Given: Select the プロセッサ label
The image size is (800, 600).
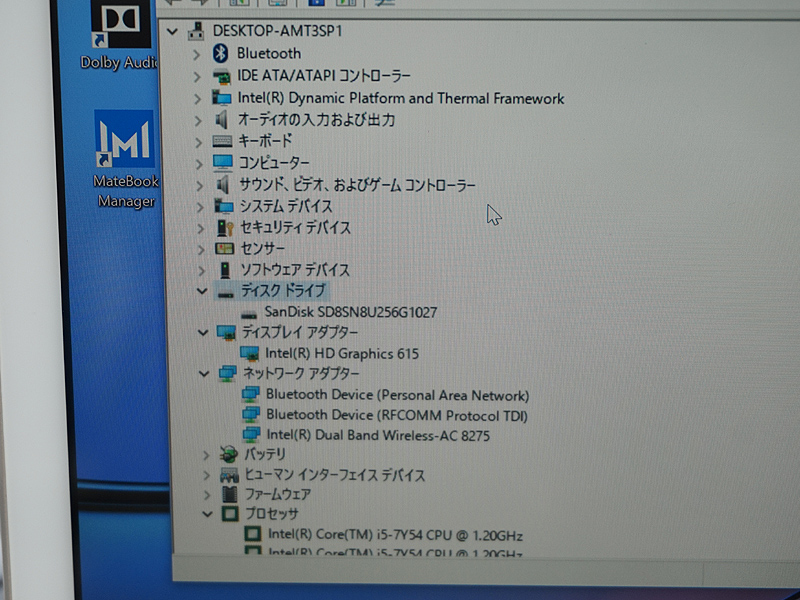Looking at the screenshot, I should click(x=271, y=513).
